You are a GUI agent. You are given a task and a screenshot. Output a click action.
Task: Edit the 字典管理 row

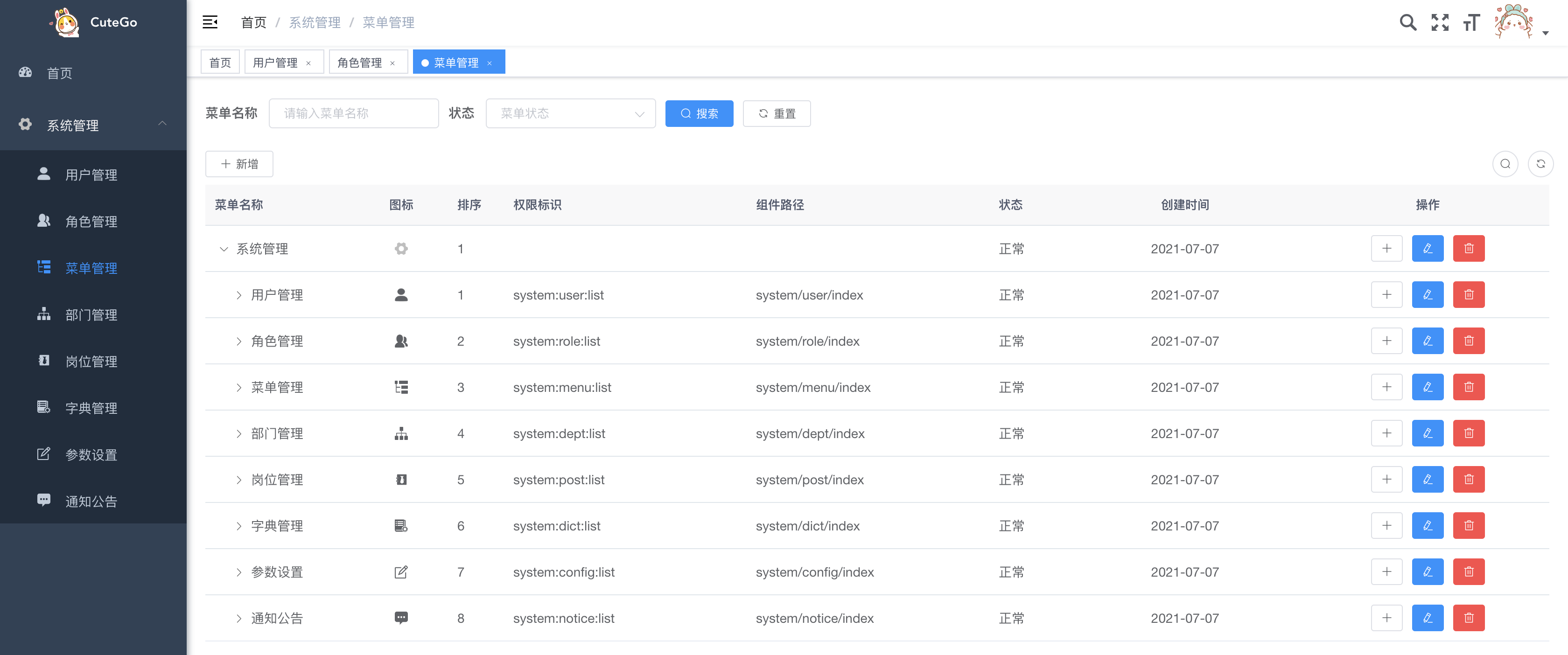point(1428,526)
